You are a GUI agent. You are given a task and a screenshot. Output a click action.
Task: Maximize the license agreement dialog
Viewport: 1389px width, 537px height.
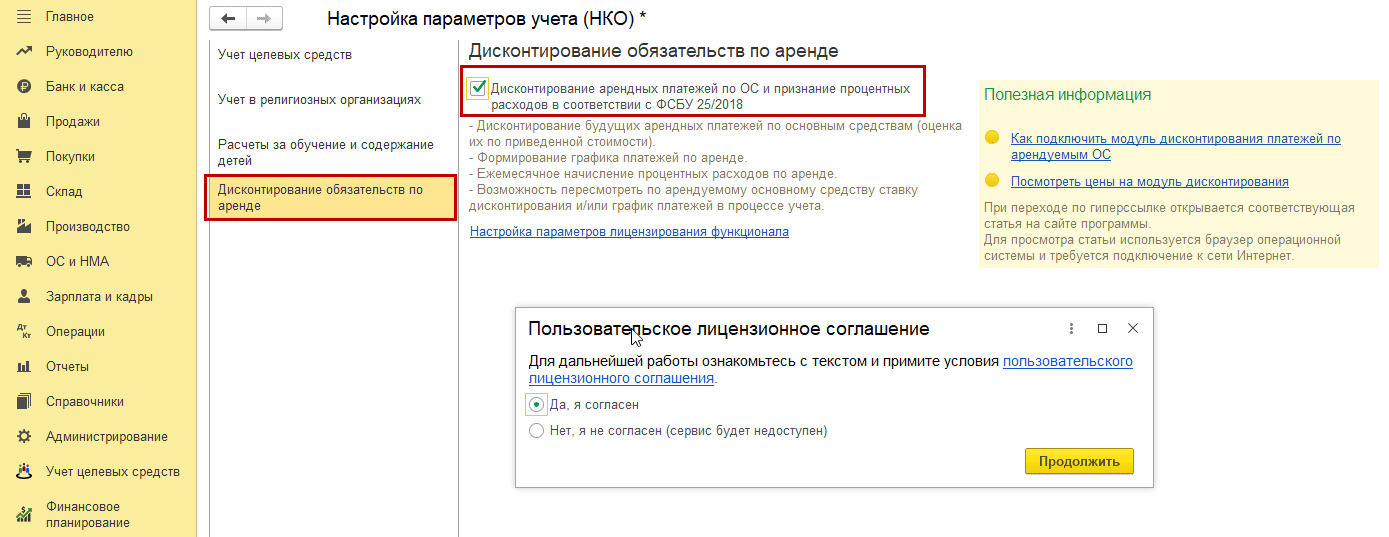[1102, 328]
